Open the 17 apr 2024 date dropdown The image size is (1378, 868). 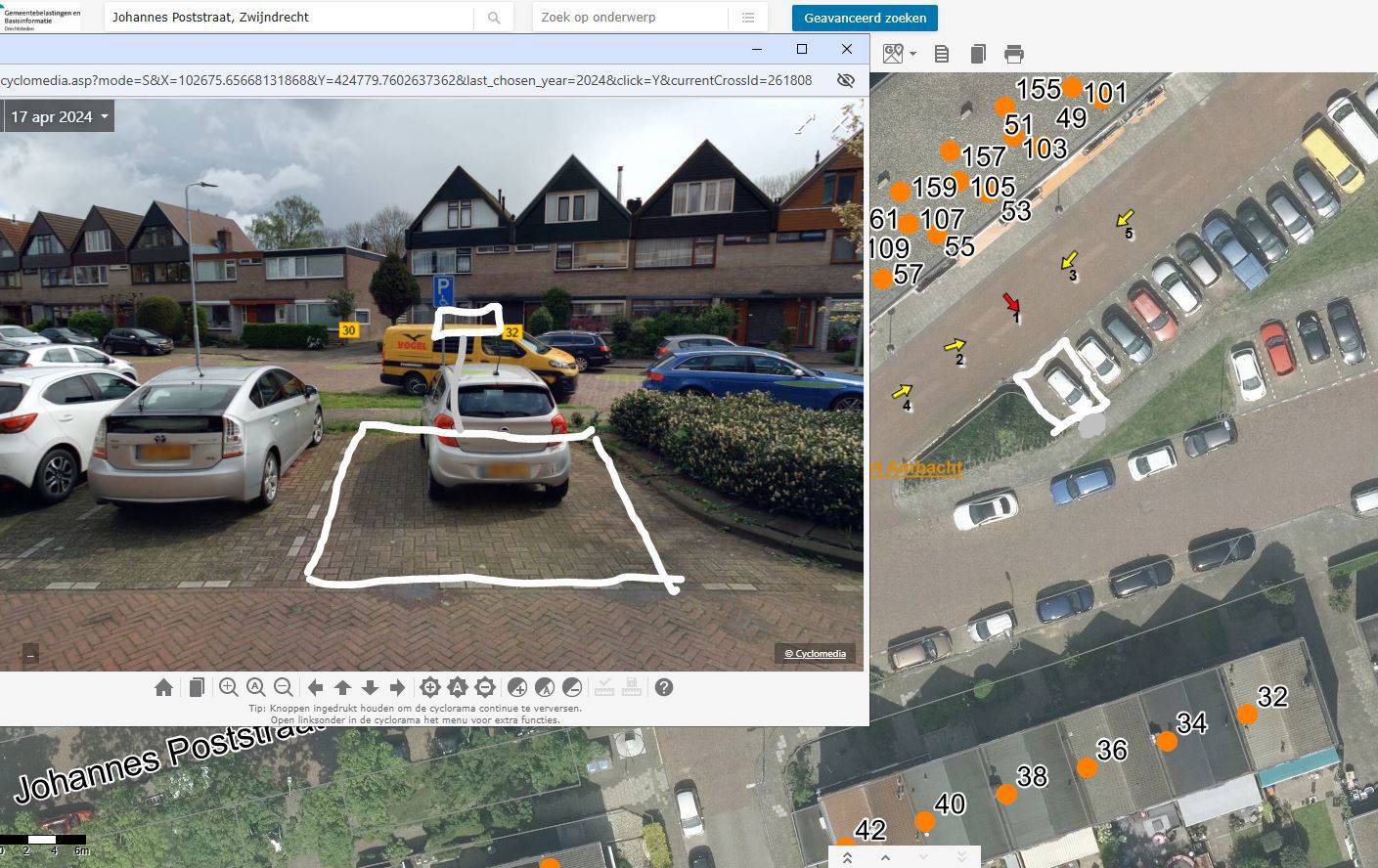(59, 117)
